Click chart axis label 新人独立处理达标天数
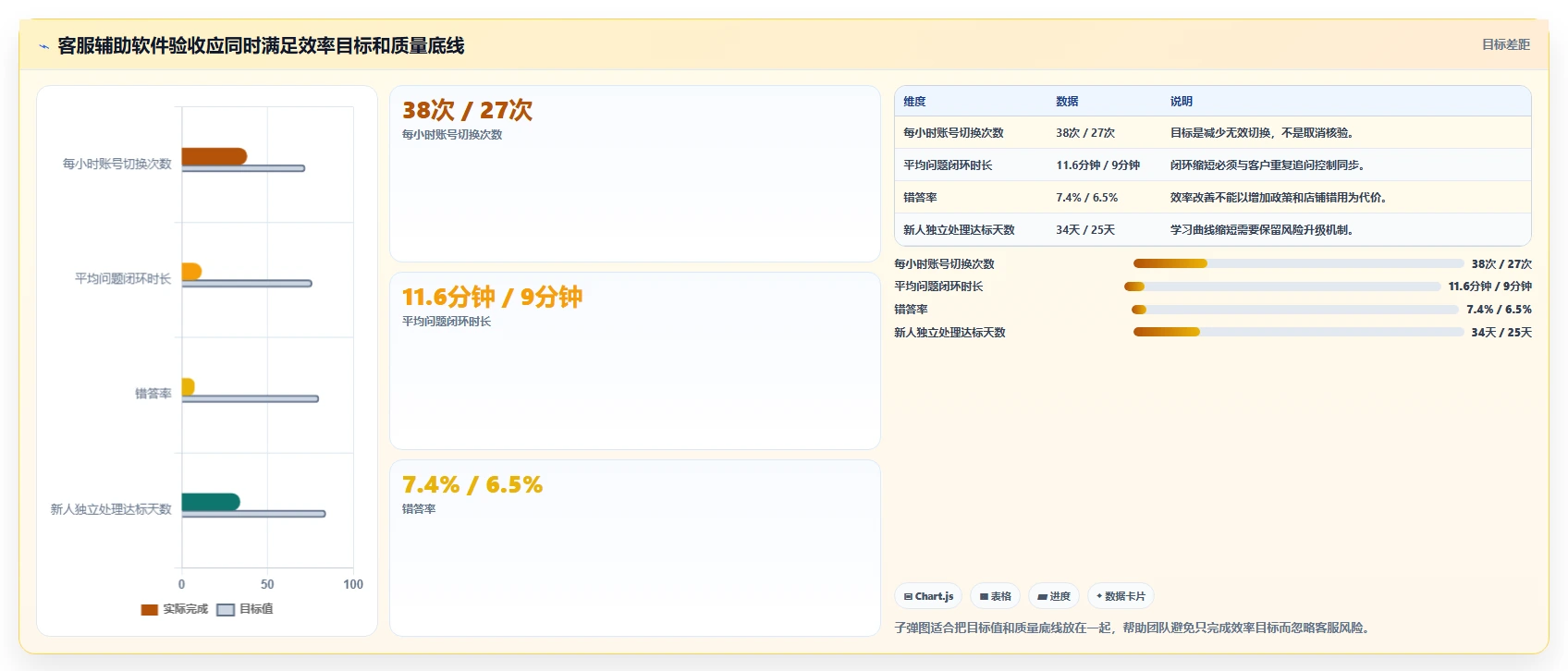 (x=111, y=509)
